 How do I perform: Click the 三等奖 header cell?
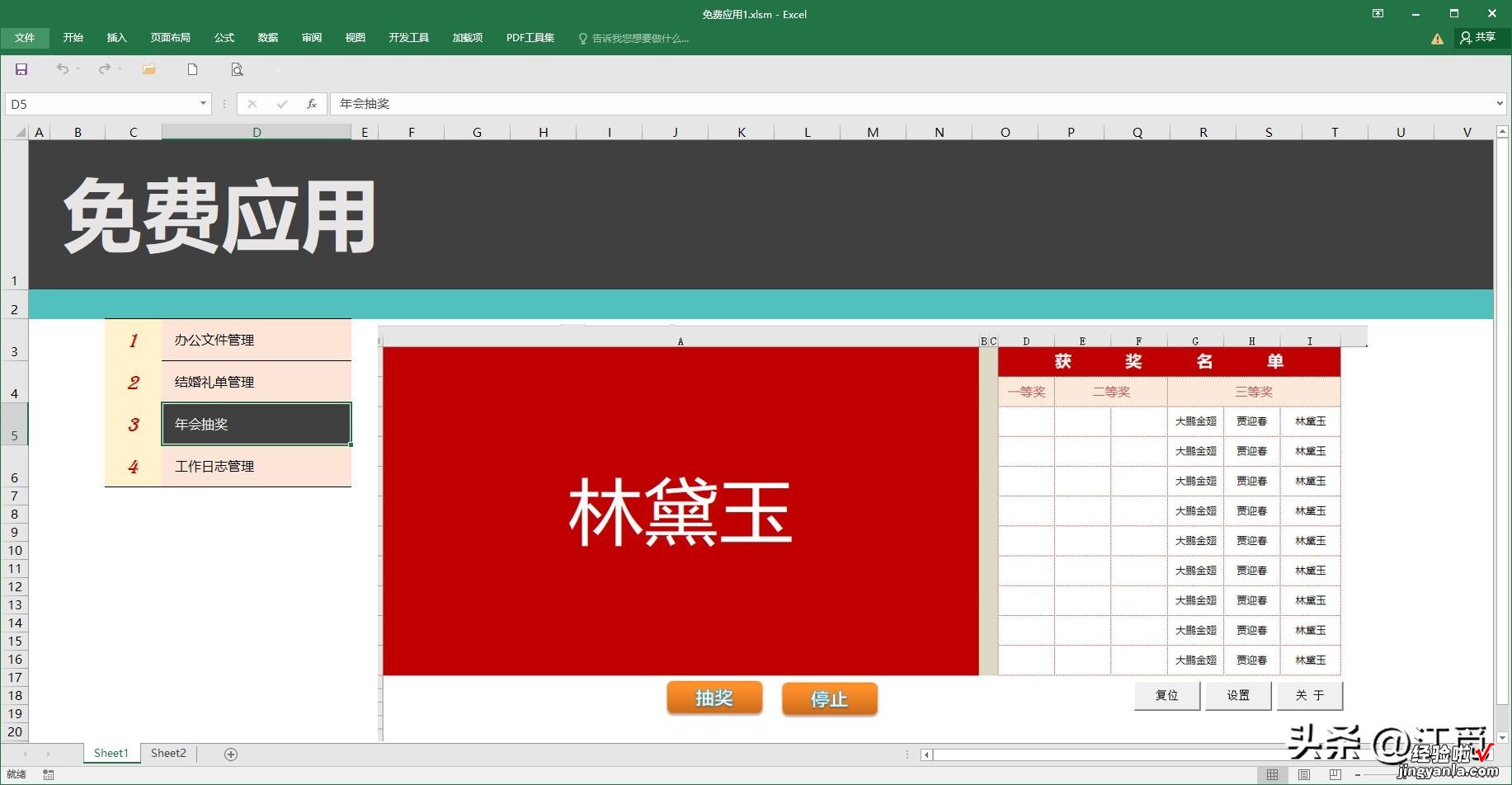coord(1254,392)
